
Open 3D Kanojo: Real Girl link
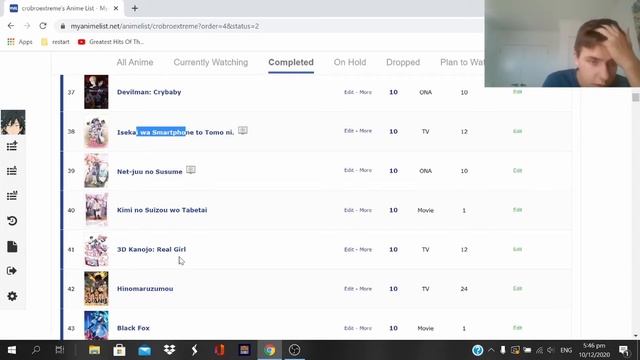[151, 249]
